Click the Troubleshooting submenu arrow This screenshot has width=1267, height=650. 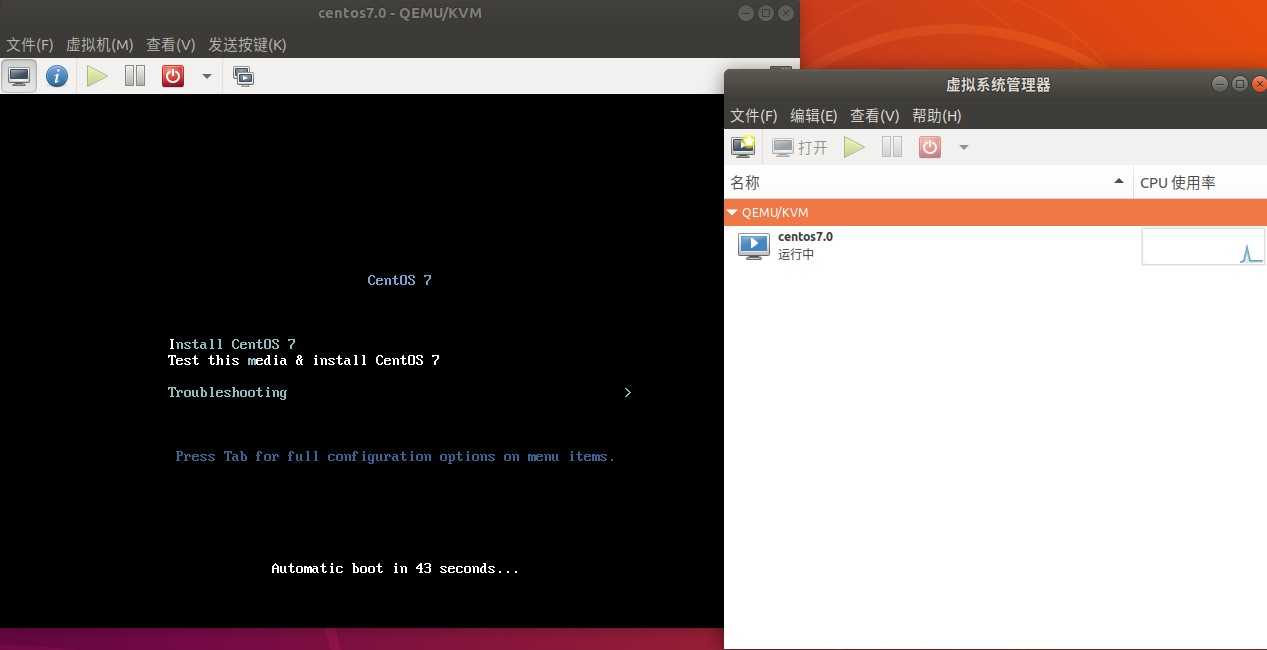tap(628, 392)
